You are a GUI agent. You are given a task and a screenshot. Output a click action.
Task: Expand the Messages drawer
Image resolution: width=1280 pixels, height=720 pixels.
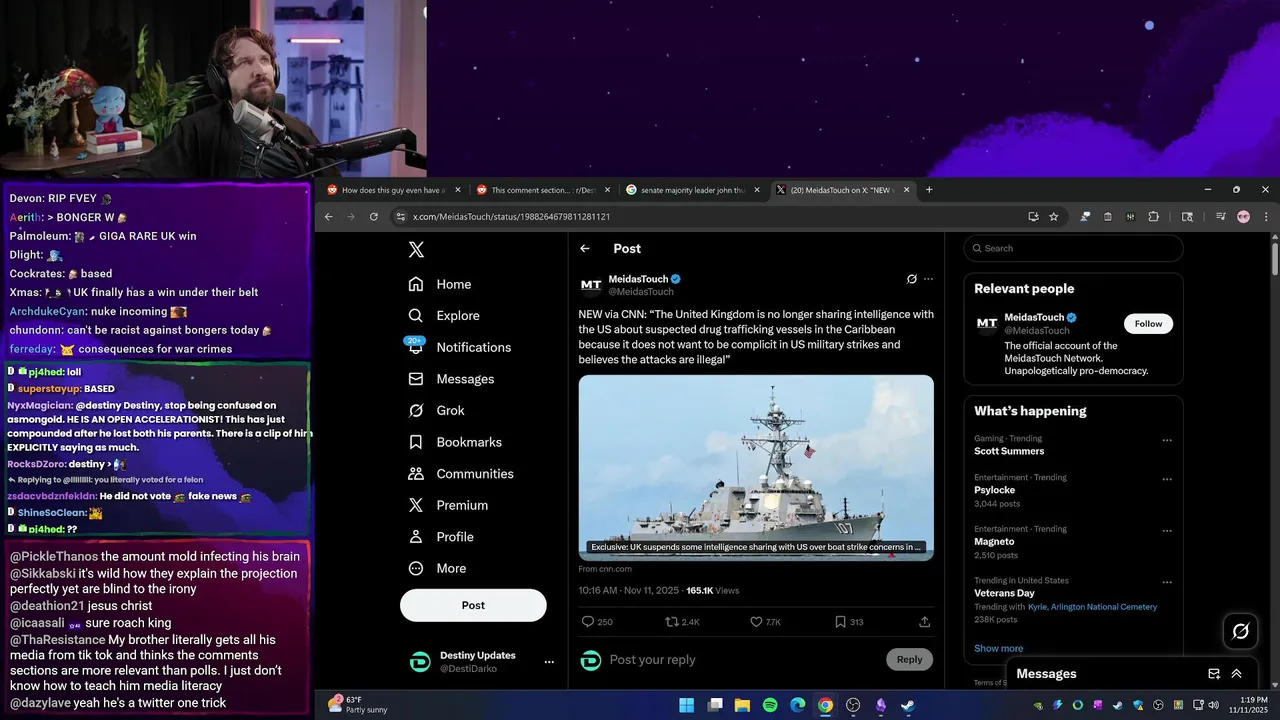[1236, 674]
